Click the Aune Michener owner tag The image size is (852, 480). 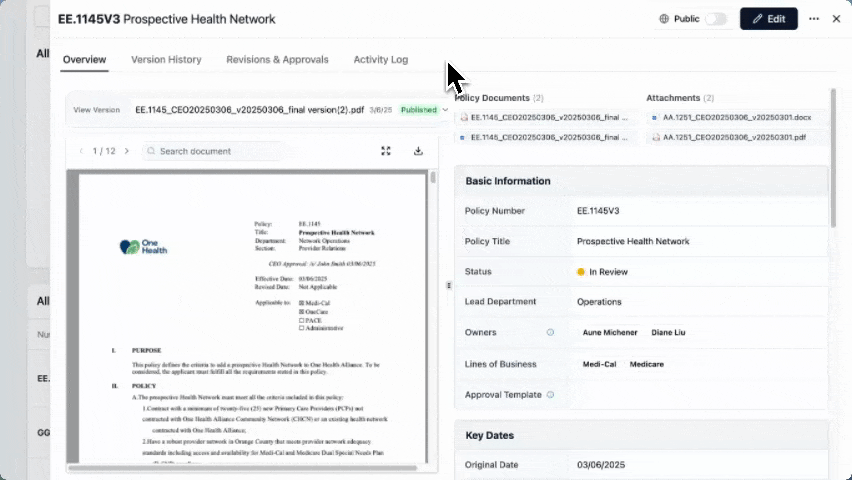click(610, 332)
